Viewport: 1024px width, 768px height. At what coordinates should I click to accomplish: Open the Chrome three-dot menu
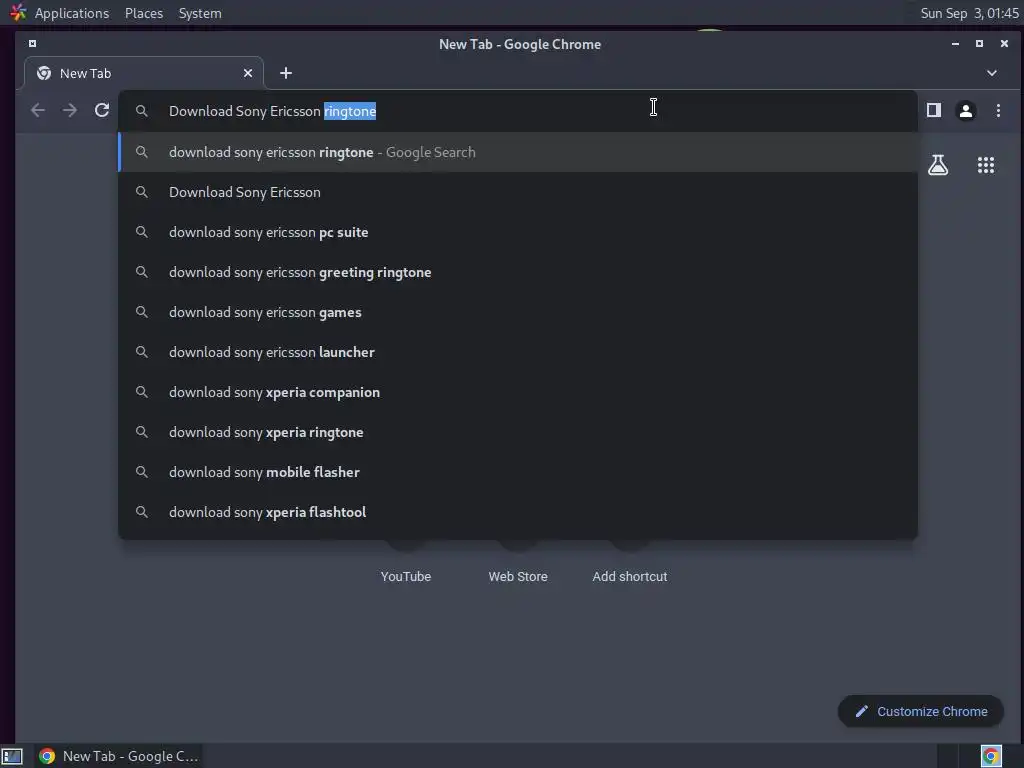pos(998,110)
